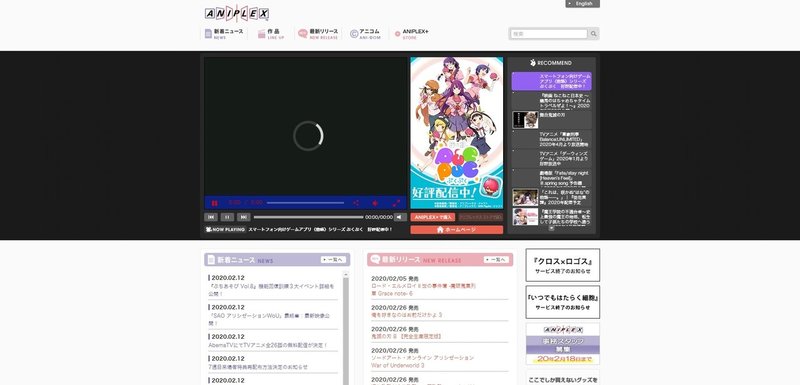Click the Aniplex staff recruitment banner

coord(563,344)
